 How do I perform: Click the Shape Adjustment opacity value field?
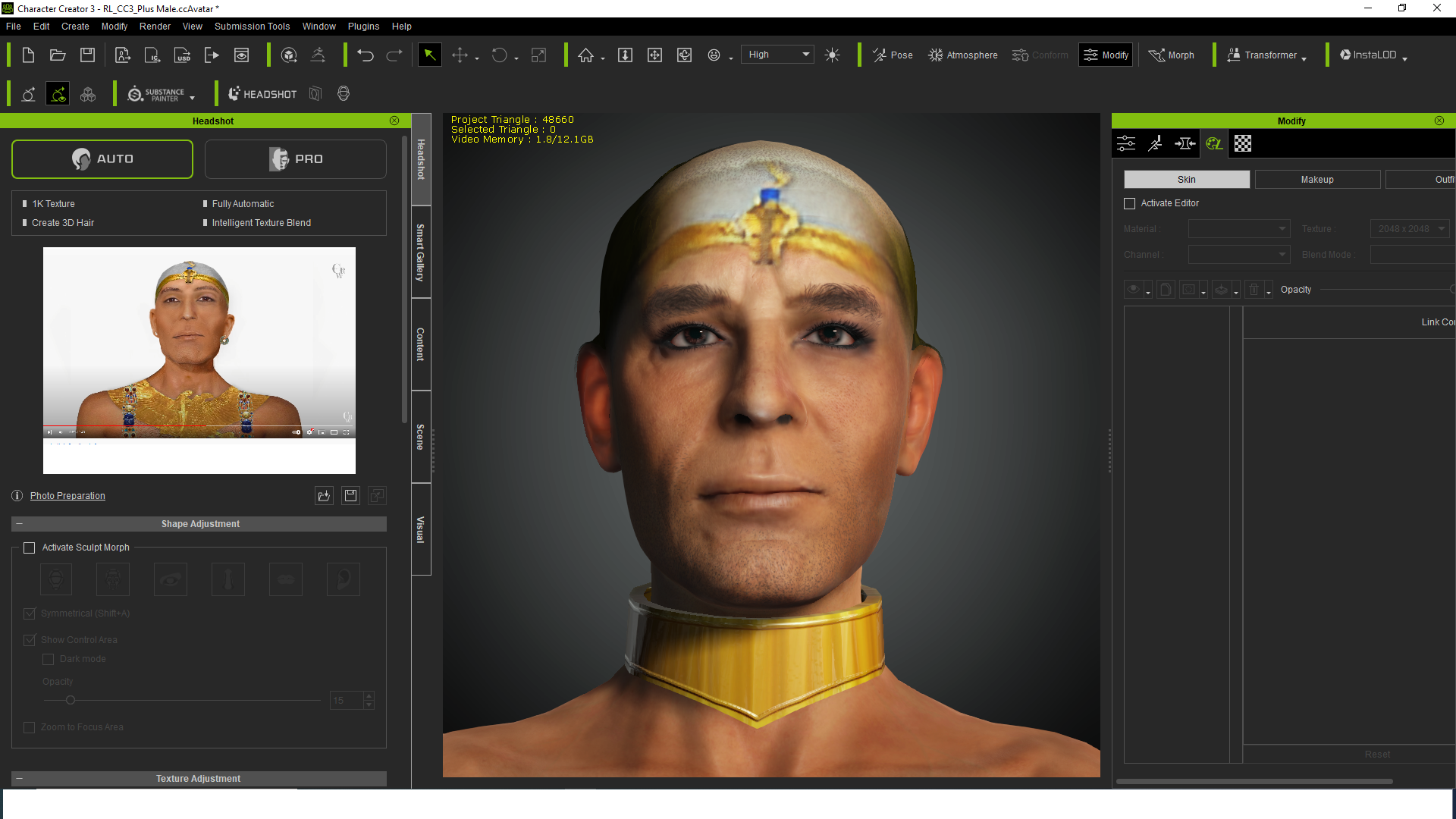[346, 701]
